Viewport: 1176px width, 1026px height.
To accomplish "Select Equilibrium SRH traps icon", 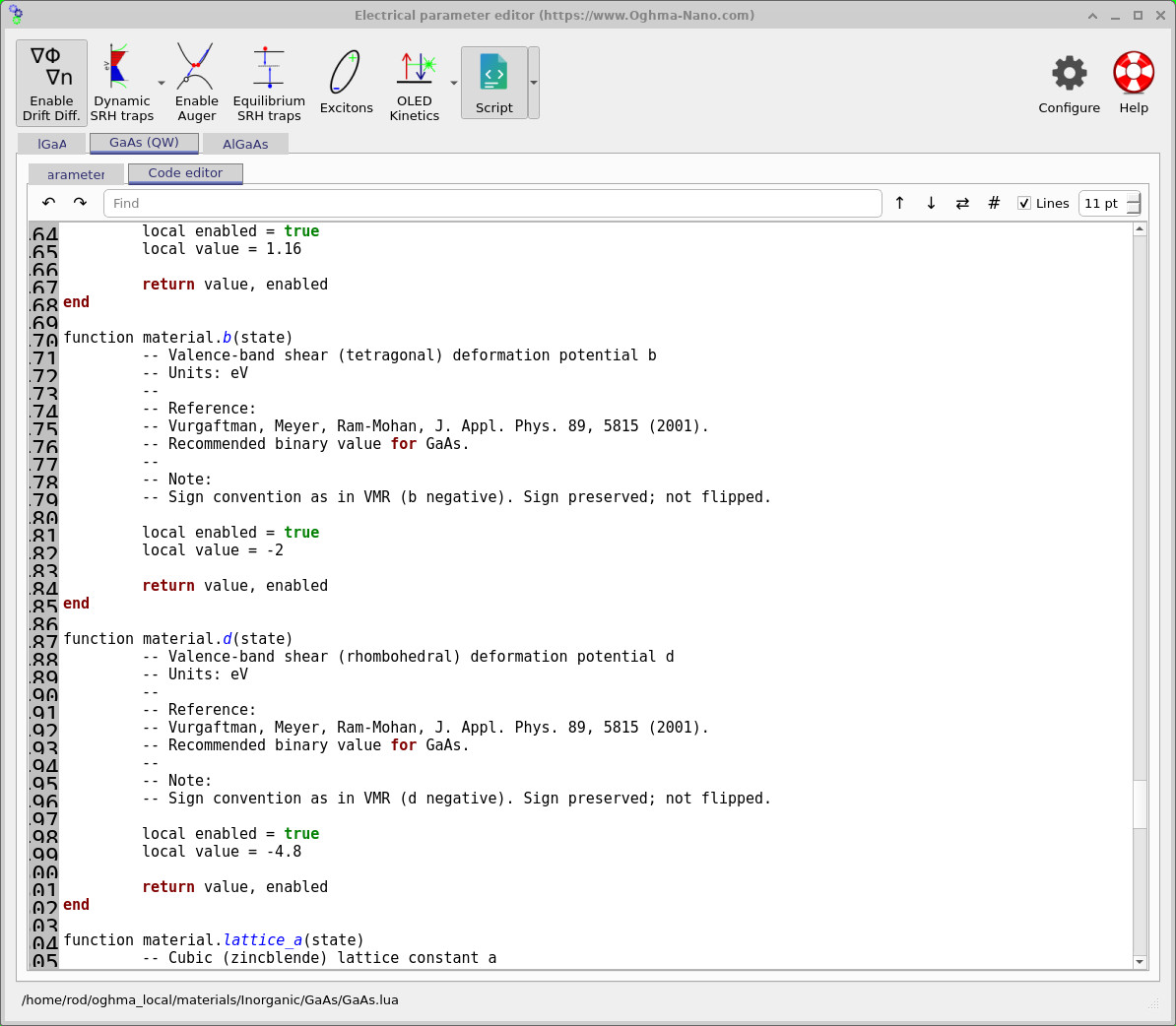I will tap(269, 83).
